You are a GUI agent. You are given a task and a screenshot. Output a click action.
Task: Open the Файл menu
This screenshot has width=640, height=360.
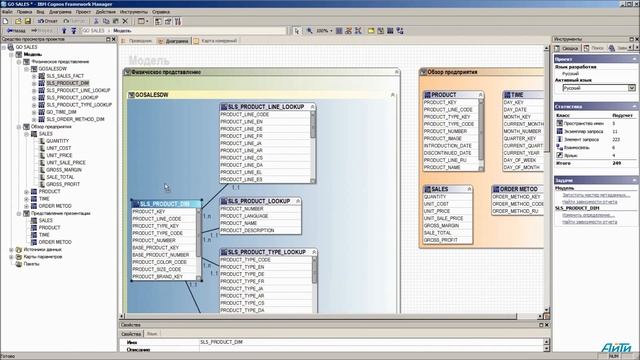pos(7,12)
